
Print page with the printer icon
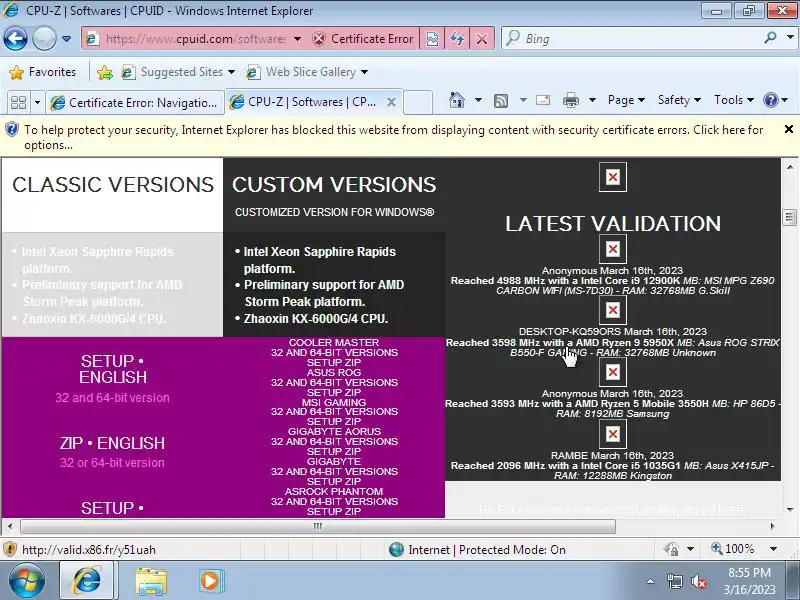click(x=570, y=101)
